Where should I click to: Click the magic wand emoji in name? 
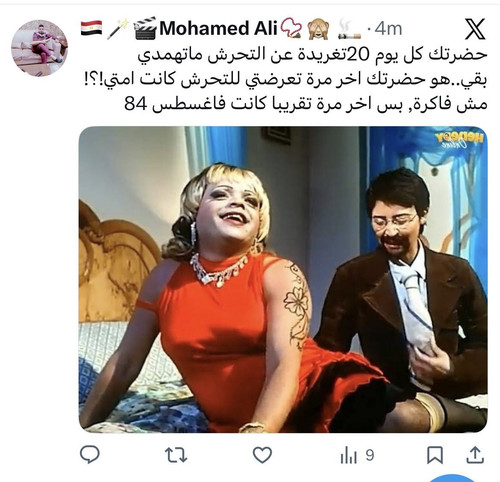118,29
